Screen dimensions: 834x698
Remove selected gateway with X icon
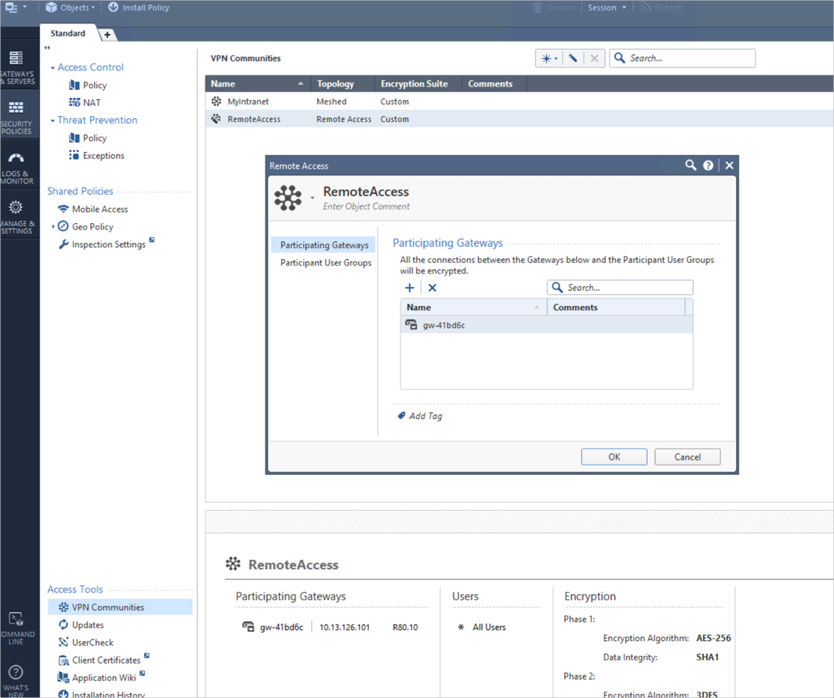[x=432, y=288]
